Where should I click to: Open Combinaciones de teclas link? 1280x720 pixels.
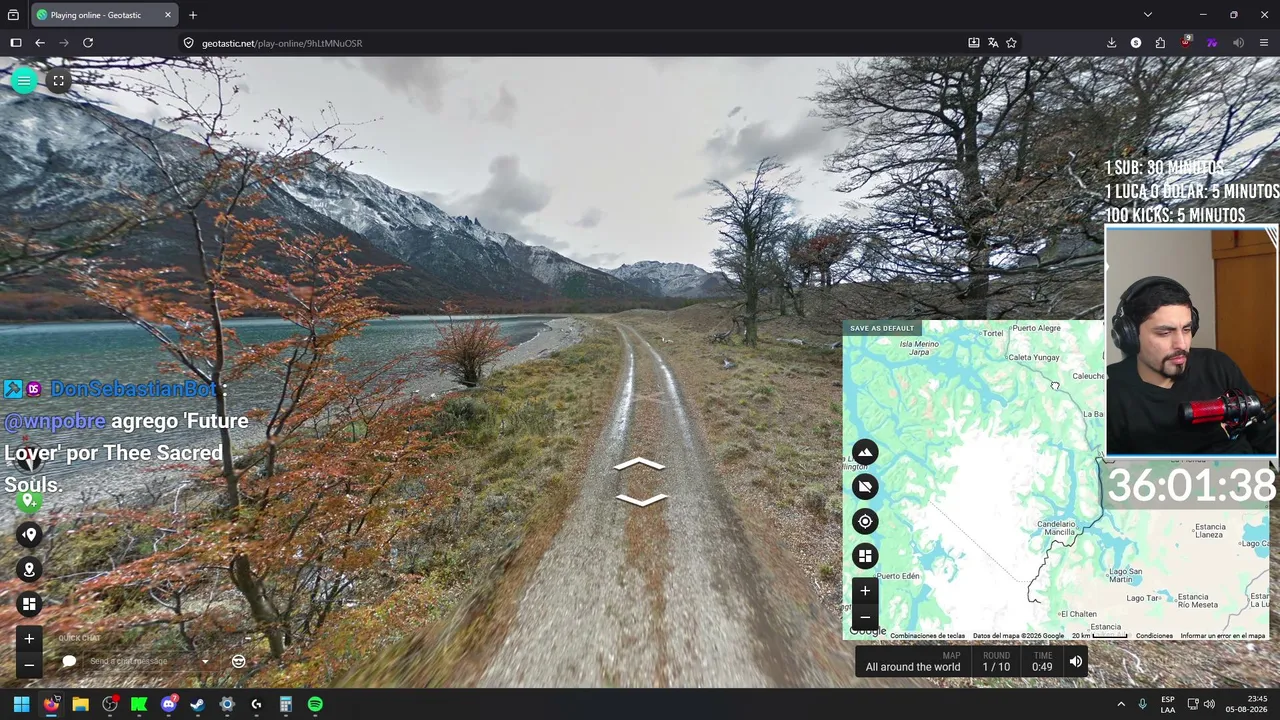coord(928,636)
